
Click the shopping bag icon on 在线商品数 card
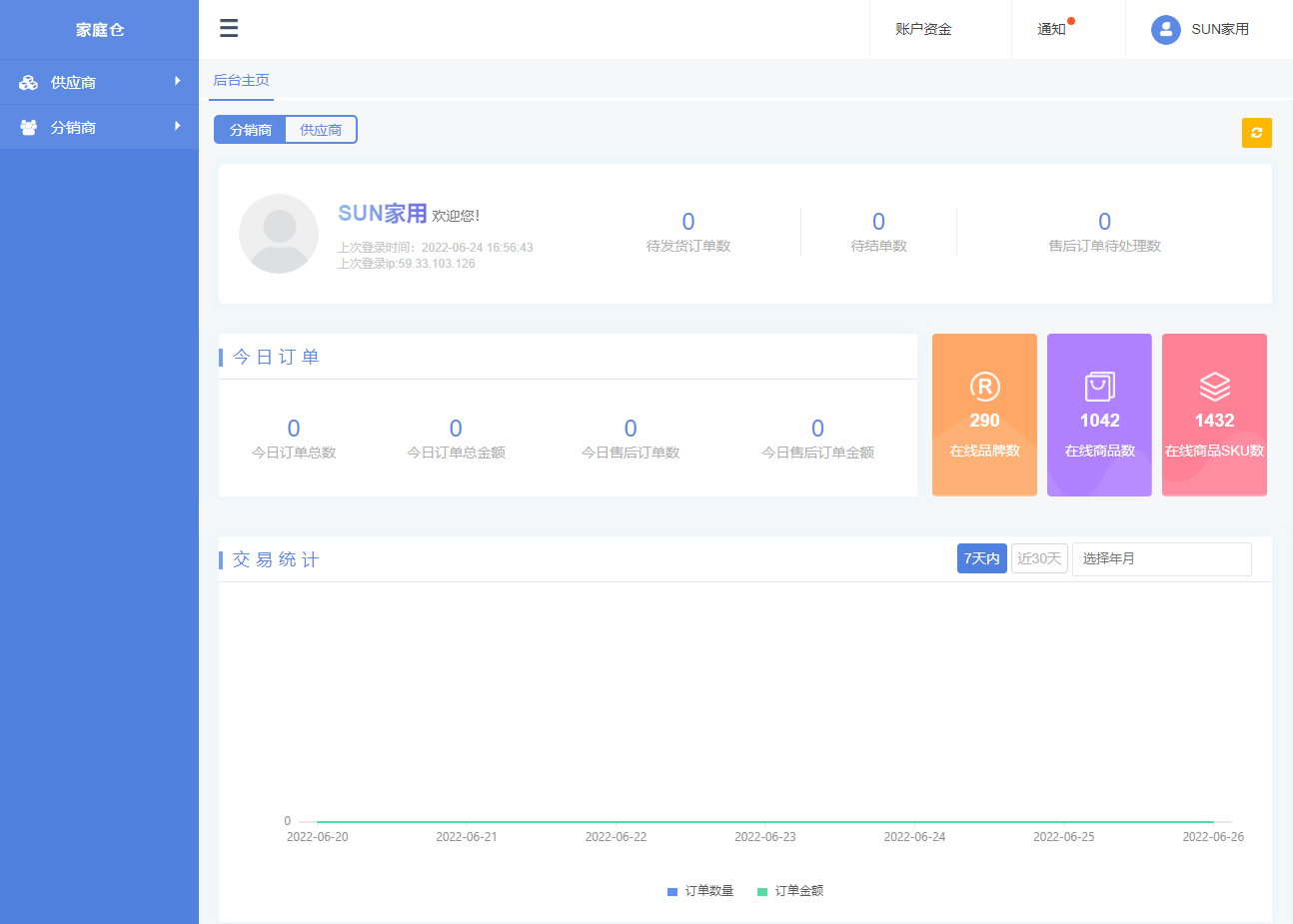(1099, 387)
